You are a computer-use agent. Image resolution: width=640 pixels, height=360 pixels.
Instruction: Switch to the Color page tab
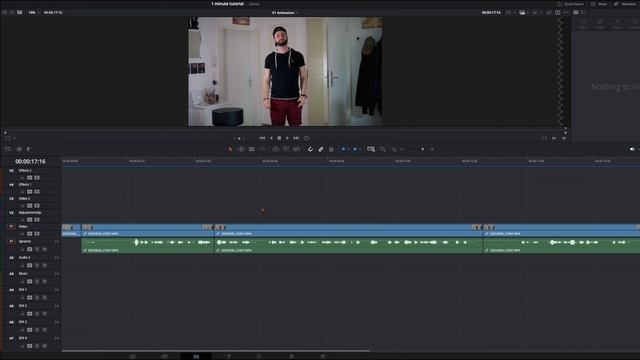point(259,356)
